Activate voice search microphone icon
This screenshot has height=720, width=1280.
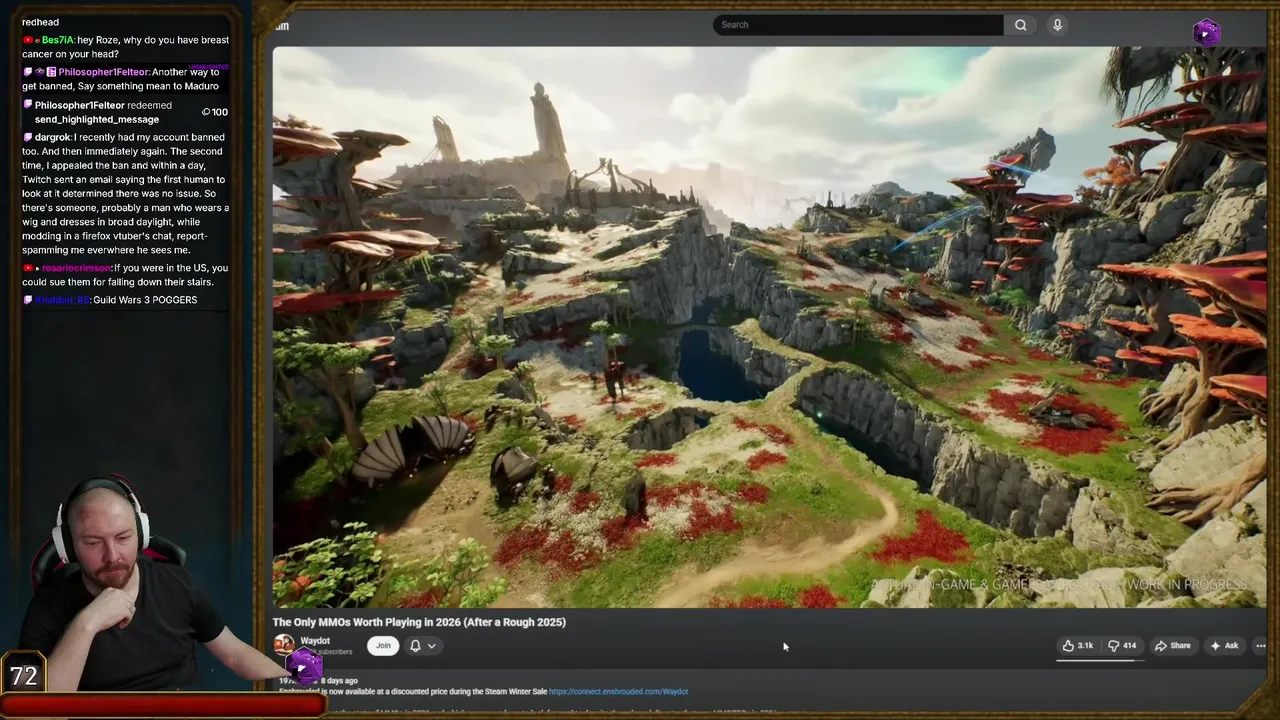coord(1057,25)
